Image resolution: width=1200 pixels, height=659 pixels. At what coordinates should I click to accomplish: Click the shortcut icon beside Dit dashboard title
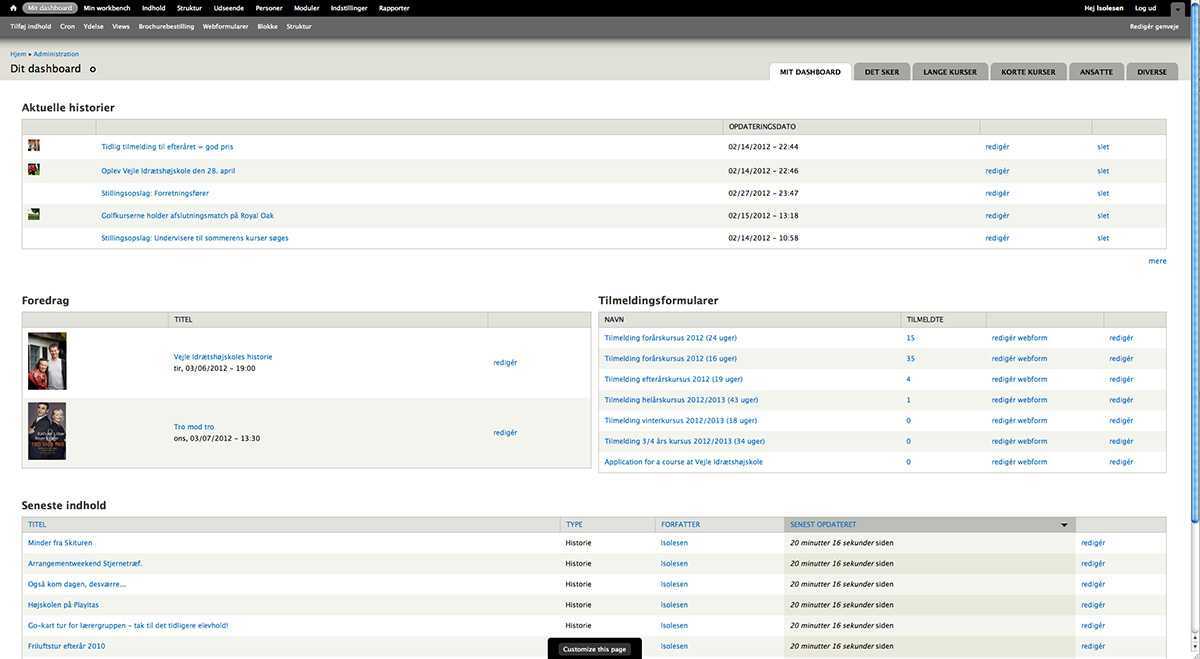click(x=93, y=70)
